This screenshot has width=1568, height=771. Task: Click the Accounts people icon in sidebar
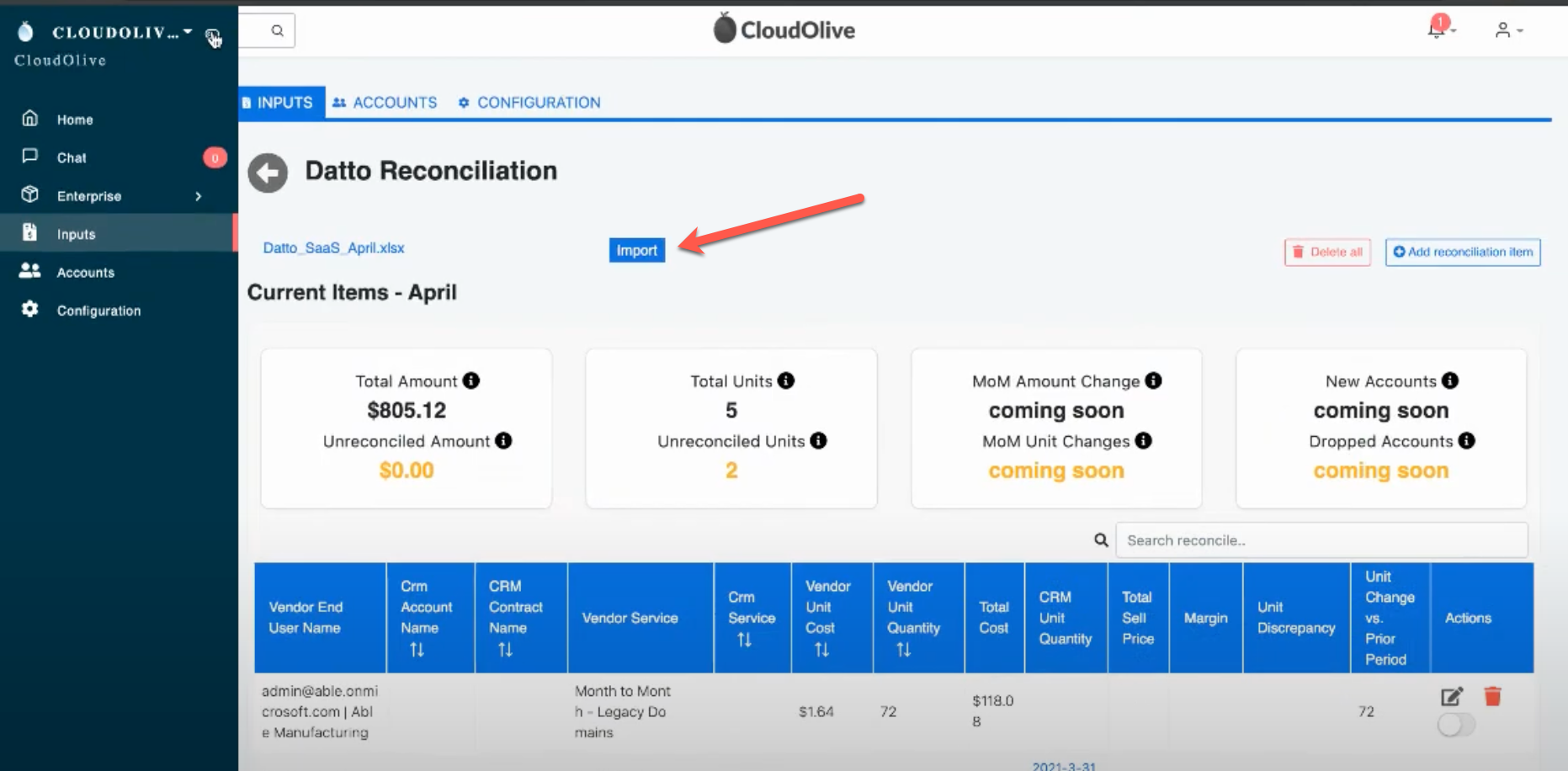[29, 270]
